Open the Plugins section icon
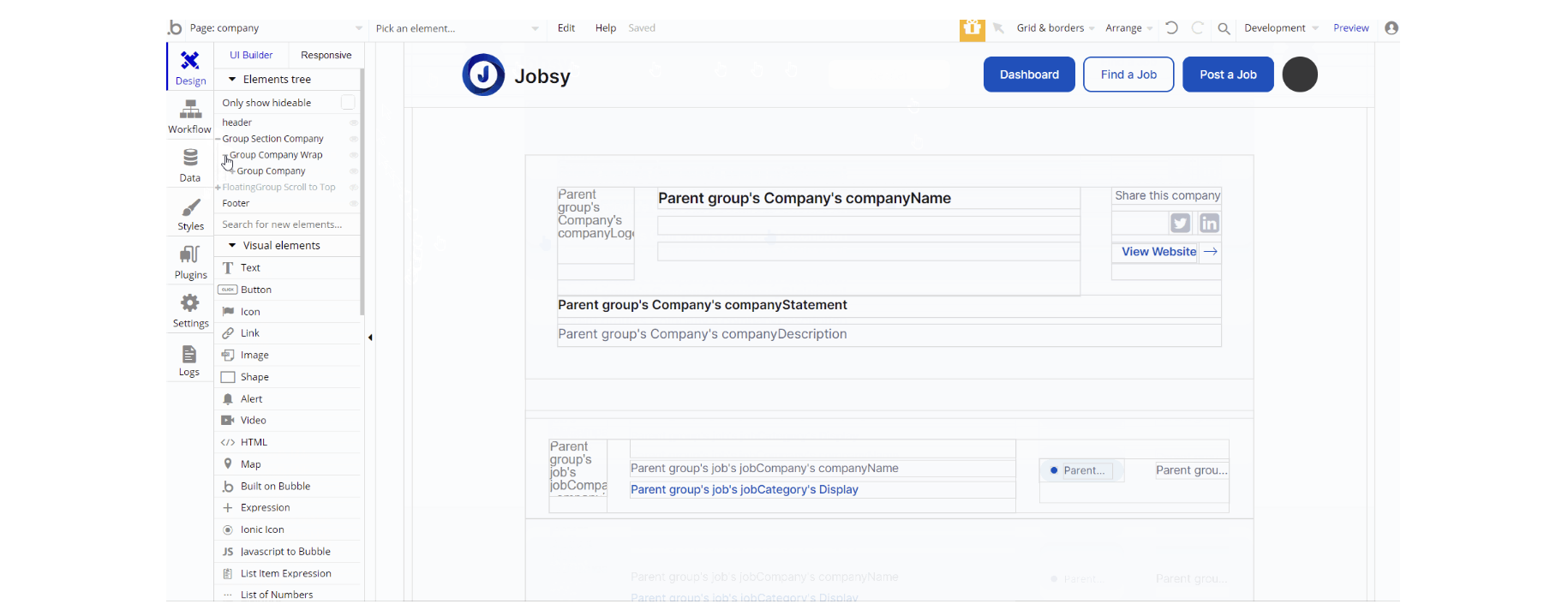The image size is (1568, 610). point(190,255)
